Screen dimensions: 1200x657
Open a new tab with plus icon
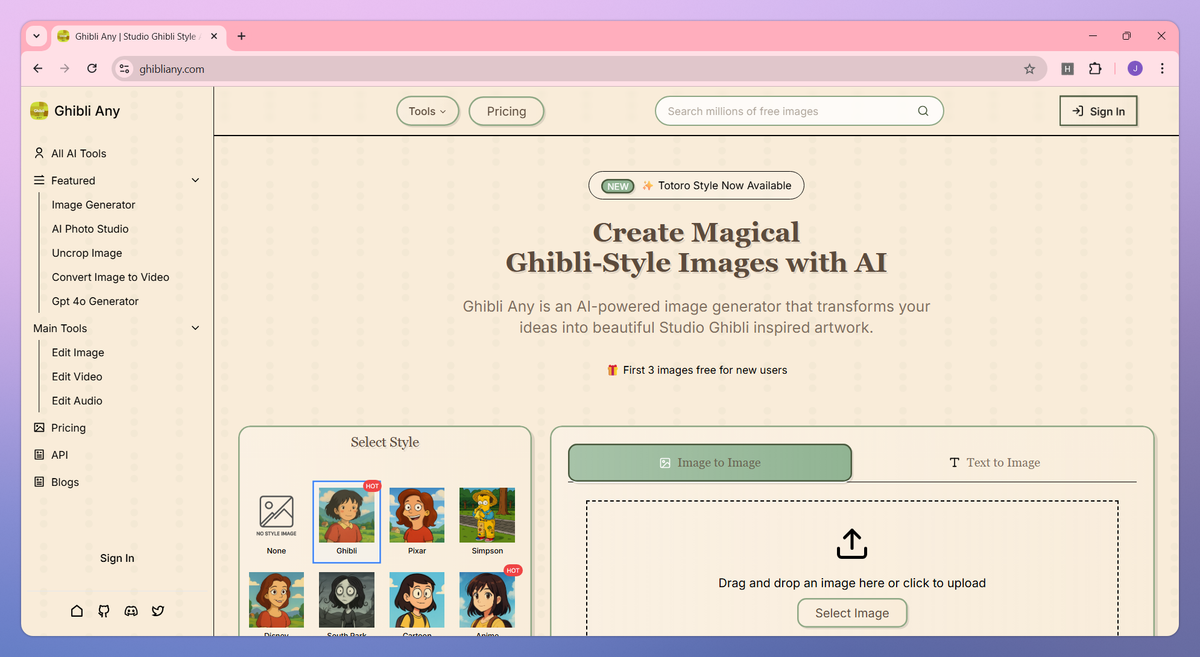[x=241, y=36]
